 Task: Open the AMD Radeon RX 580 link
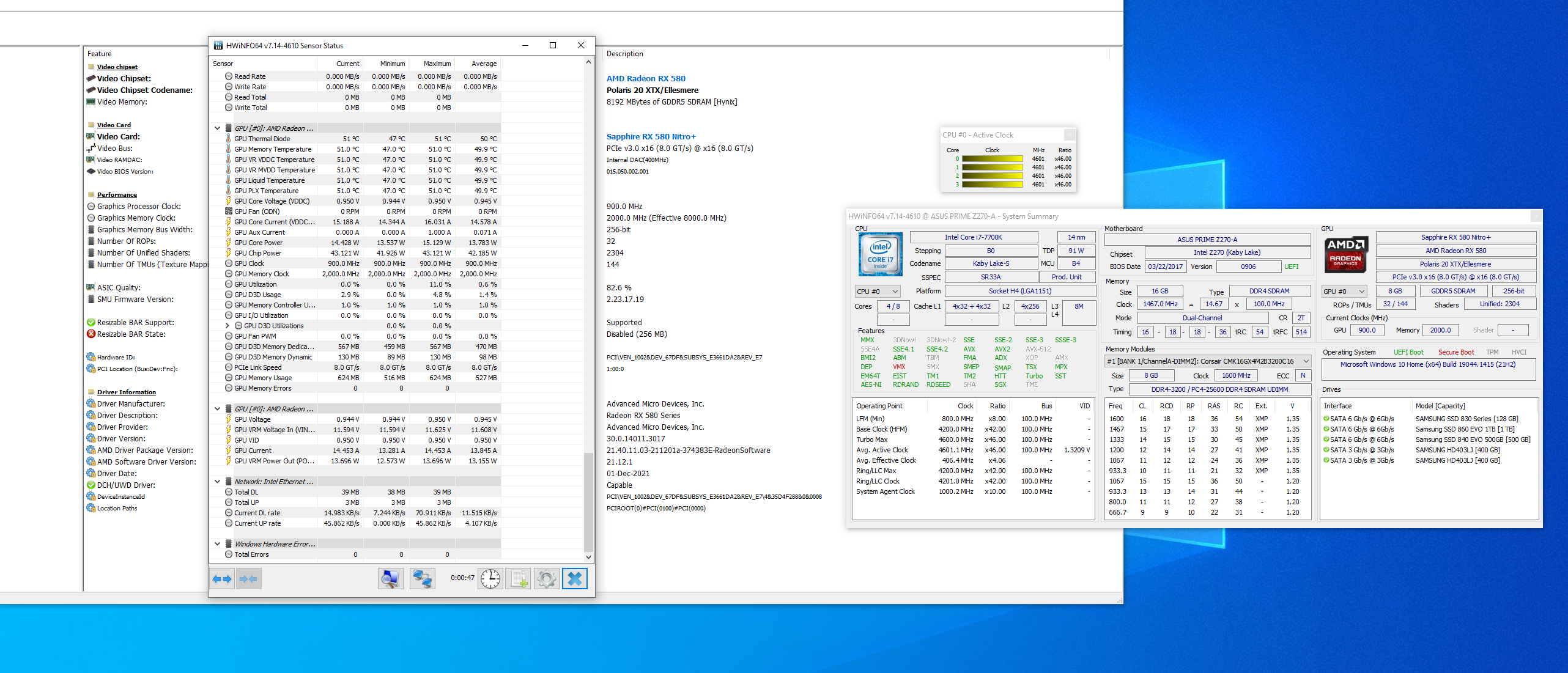pyautogui.click(x=646, y=78)
